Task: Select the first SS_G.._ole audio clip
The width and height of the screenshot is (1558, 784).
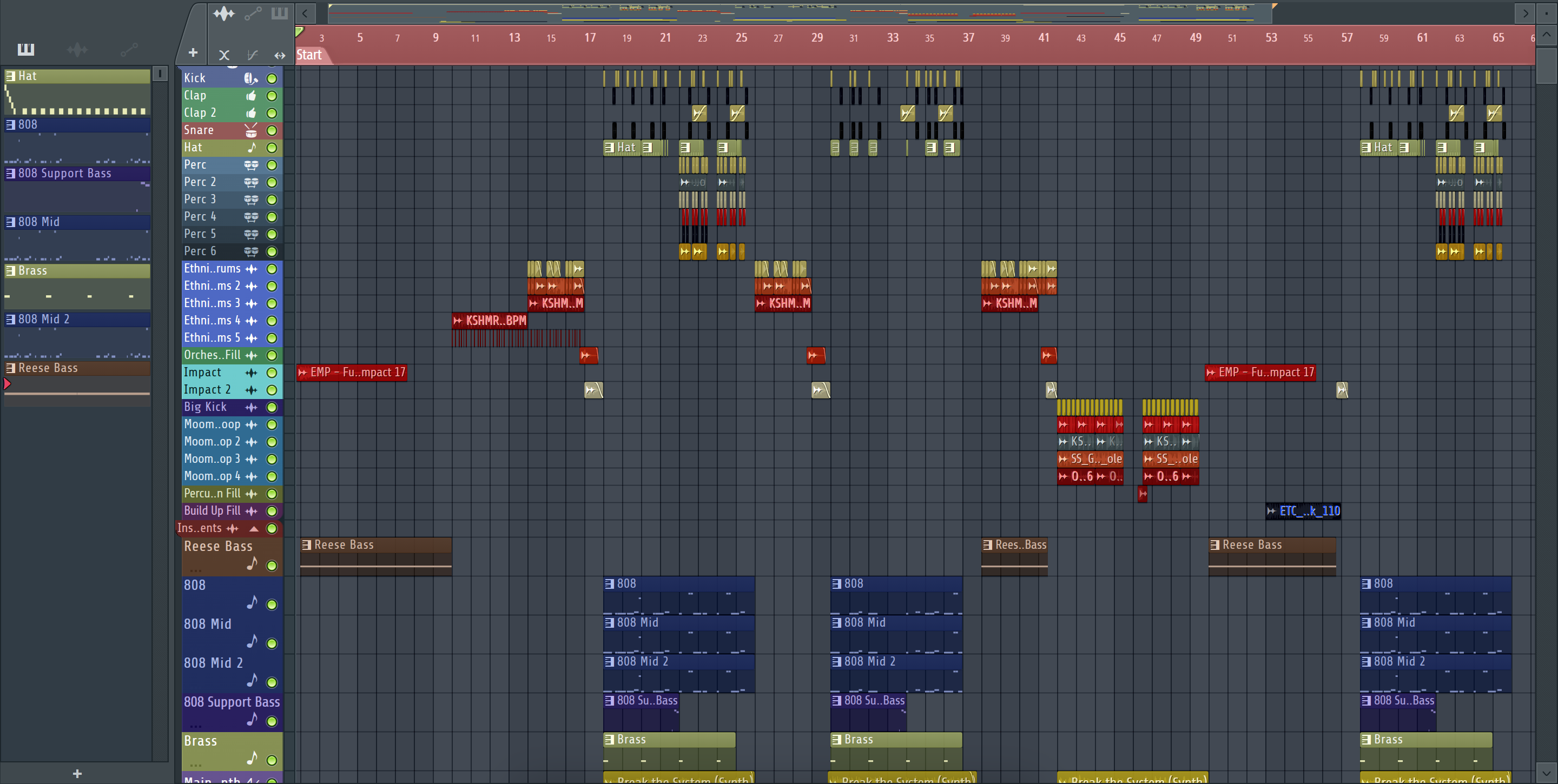Action: coord(1090,460)
